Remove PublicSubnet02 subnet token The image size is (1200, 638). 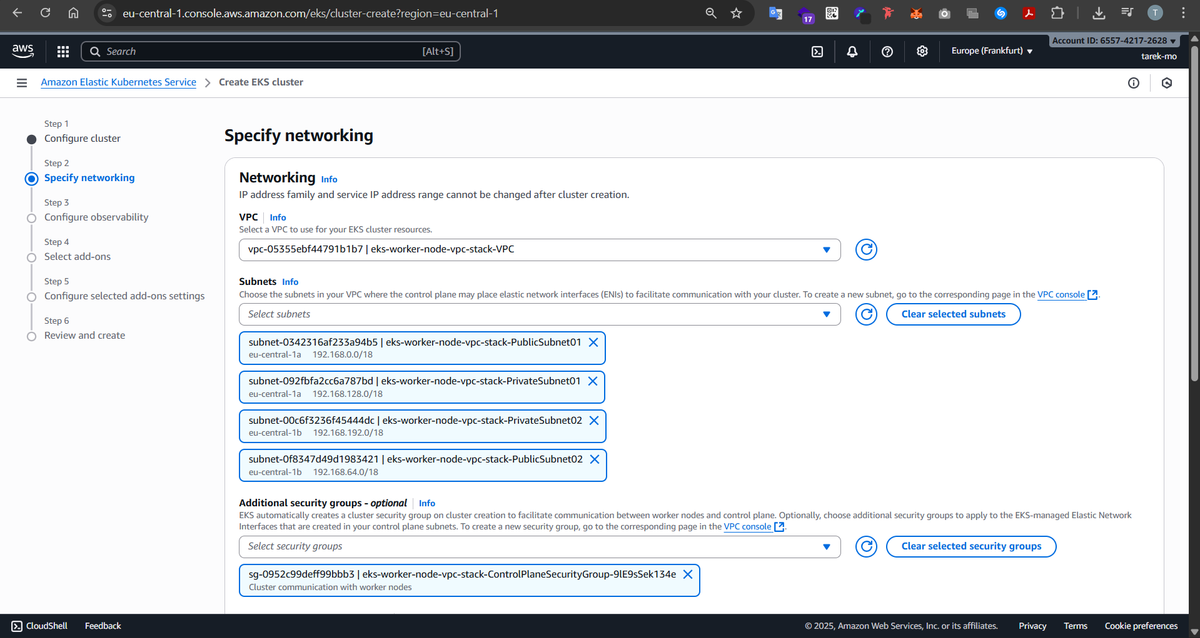tap(594, 459)
